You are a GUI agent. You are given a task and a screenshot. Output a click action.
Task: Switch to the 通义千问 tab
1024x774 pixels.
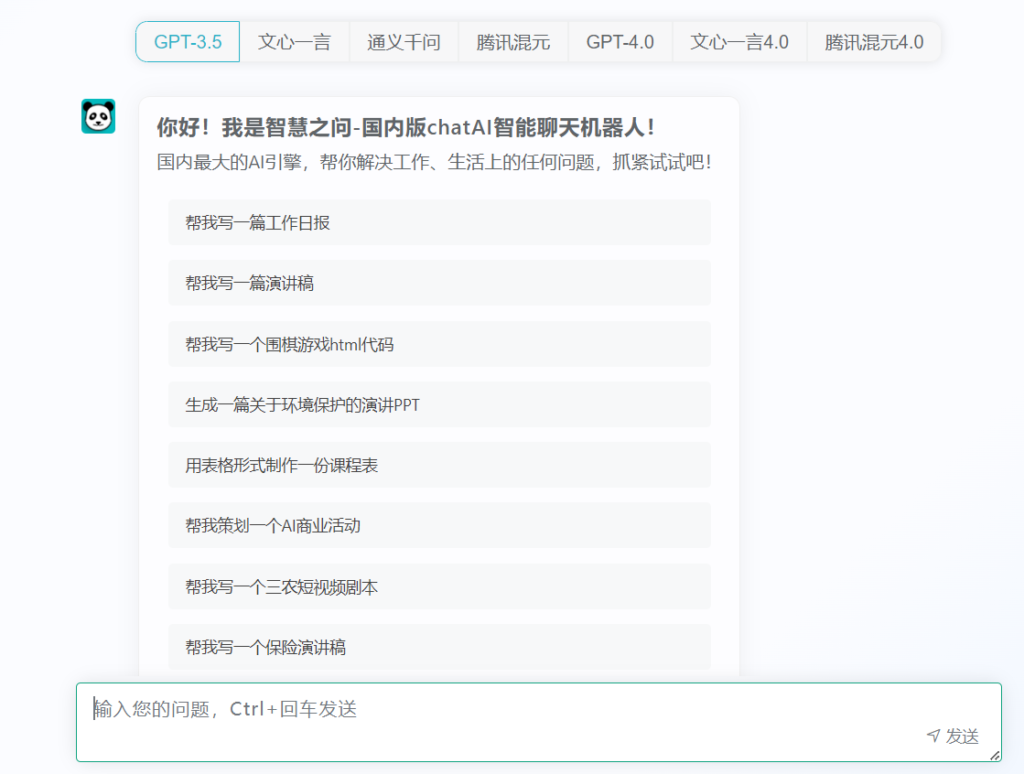pos(404,42)
